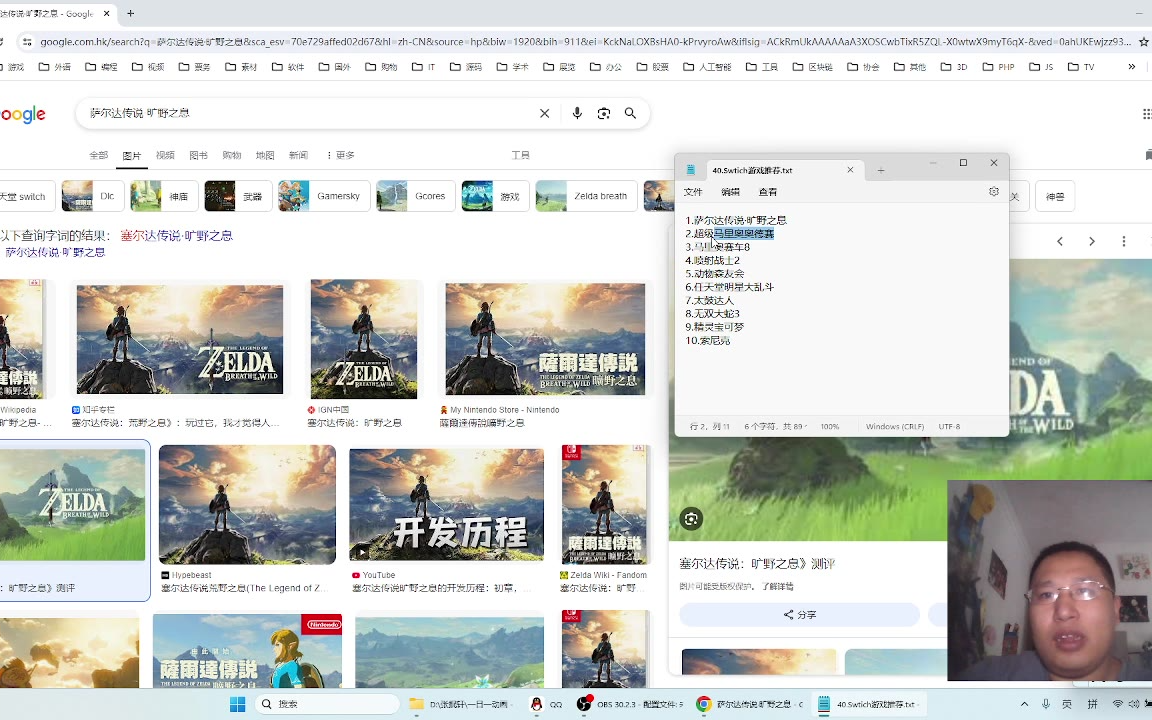Open the PHP bookmarks folder

pos(998,67)
